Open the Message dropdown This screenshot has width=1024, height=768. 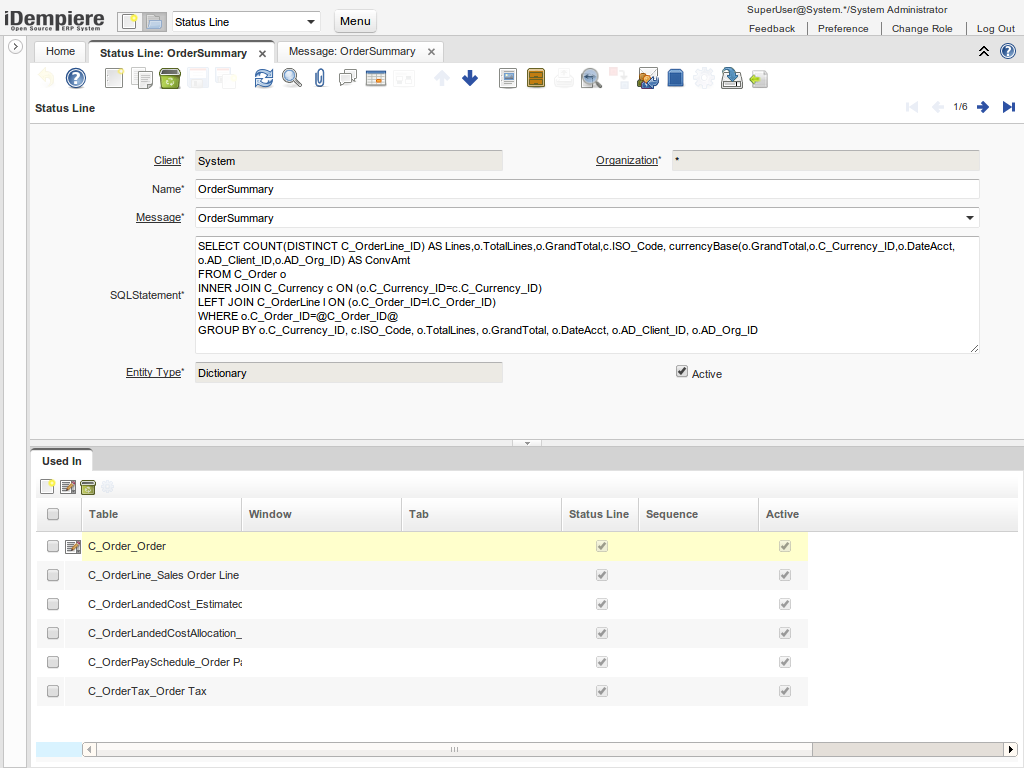[969, 217]
